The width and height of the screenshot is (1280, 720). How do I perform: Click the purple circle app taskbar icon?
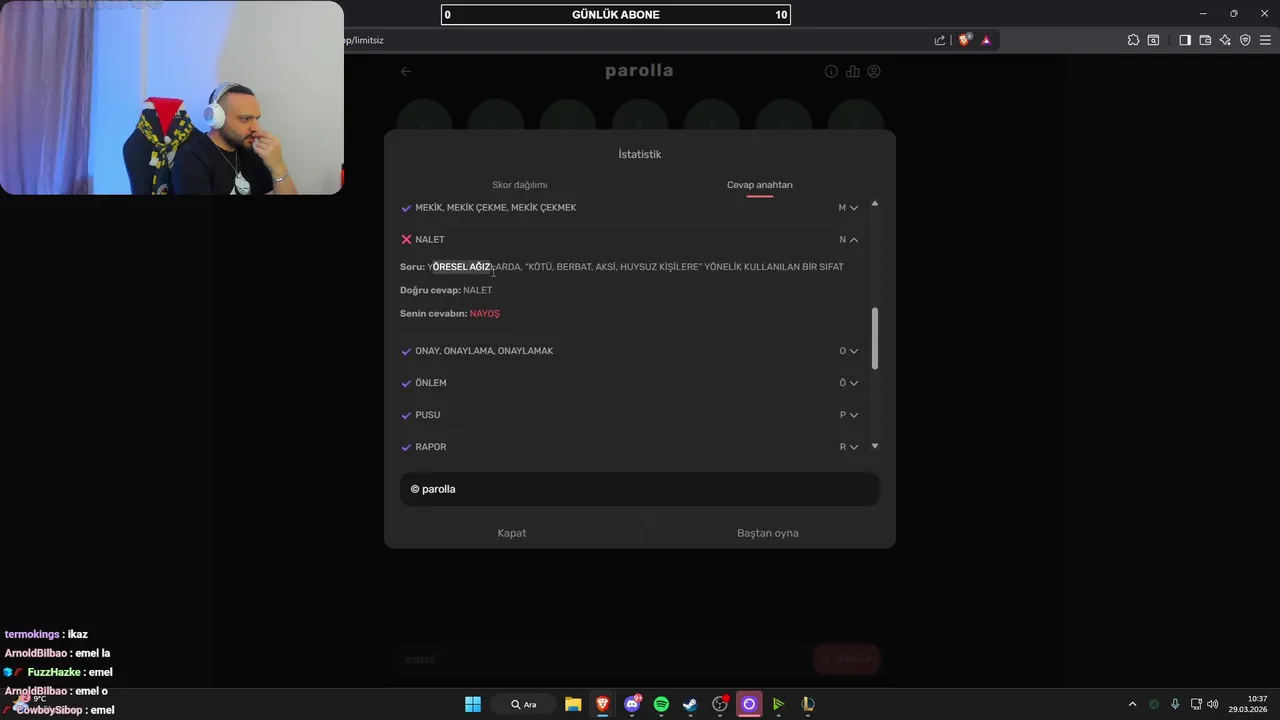pos(749,704)
